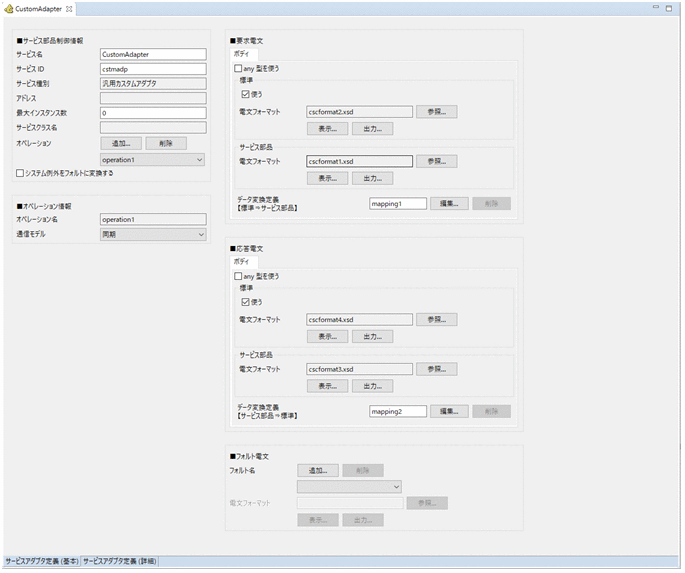Select the ボディ tab in 要求電文
Screen dimensions: 685x573
click(x=244, y=54)
